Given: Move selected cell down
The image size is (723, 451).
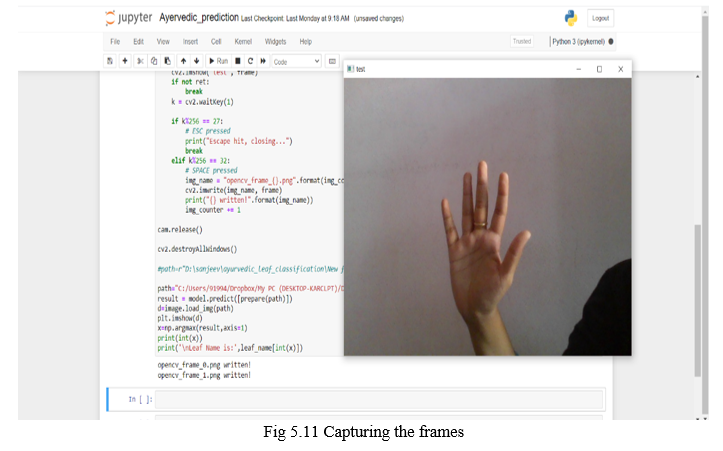Looking at the screenshot, I should [196, 61].
